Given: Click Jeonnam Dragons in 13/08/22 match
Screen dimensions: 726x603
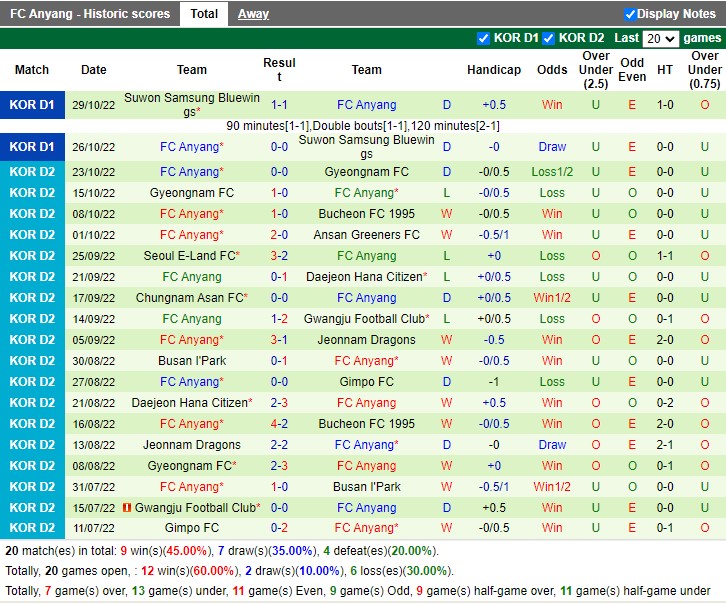Looking at the screenshot, I should point(192,445).
